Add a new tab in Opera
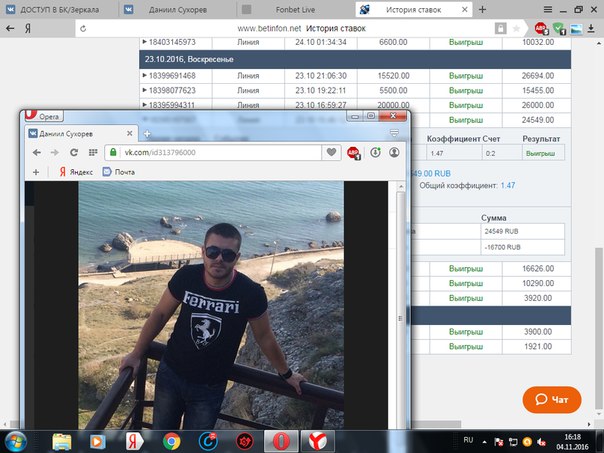The height and width of the screenshot is (453, 604). [147, 134]
